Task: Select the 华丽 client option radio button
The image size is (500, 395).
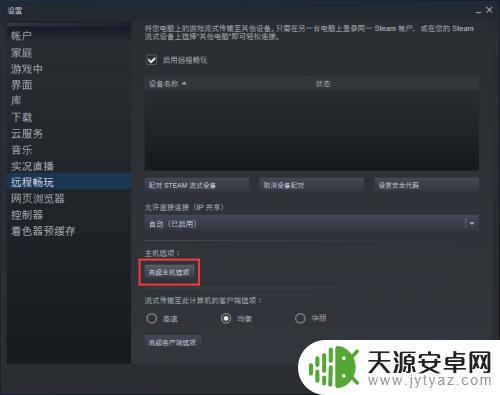Action: tap(300, 318)
